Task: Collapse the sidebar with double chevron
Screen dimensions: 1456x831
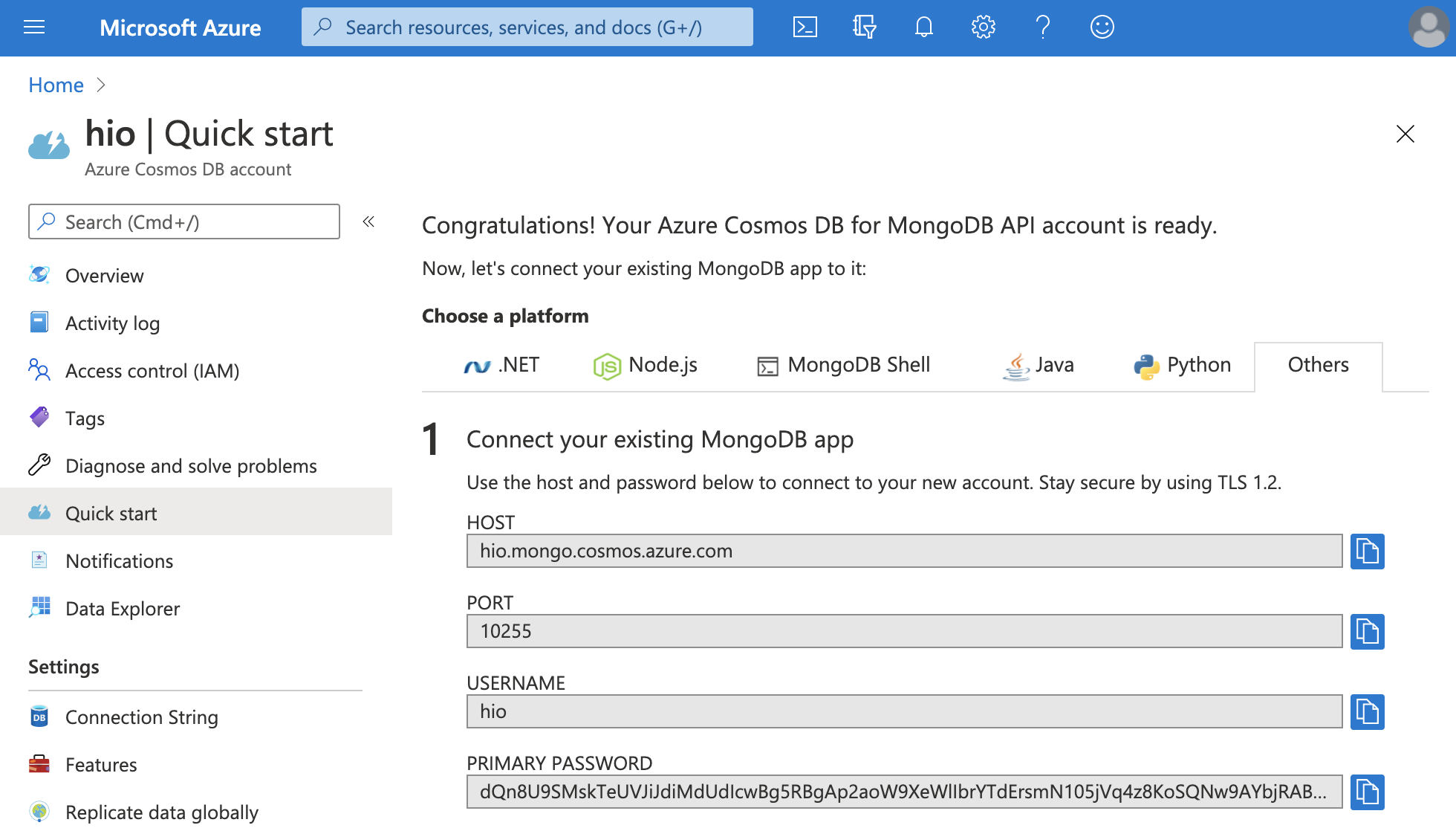Action: click(x=368, y=222)
